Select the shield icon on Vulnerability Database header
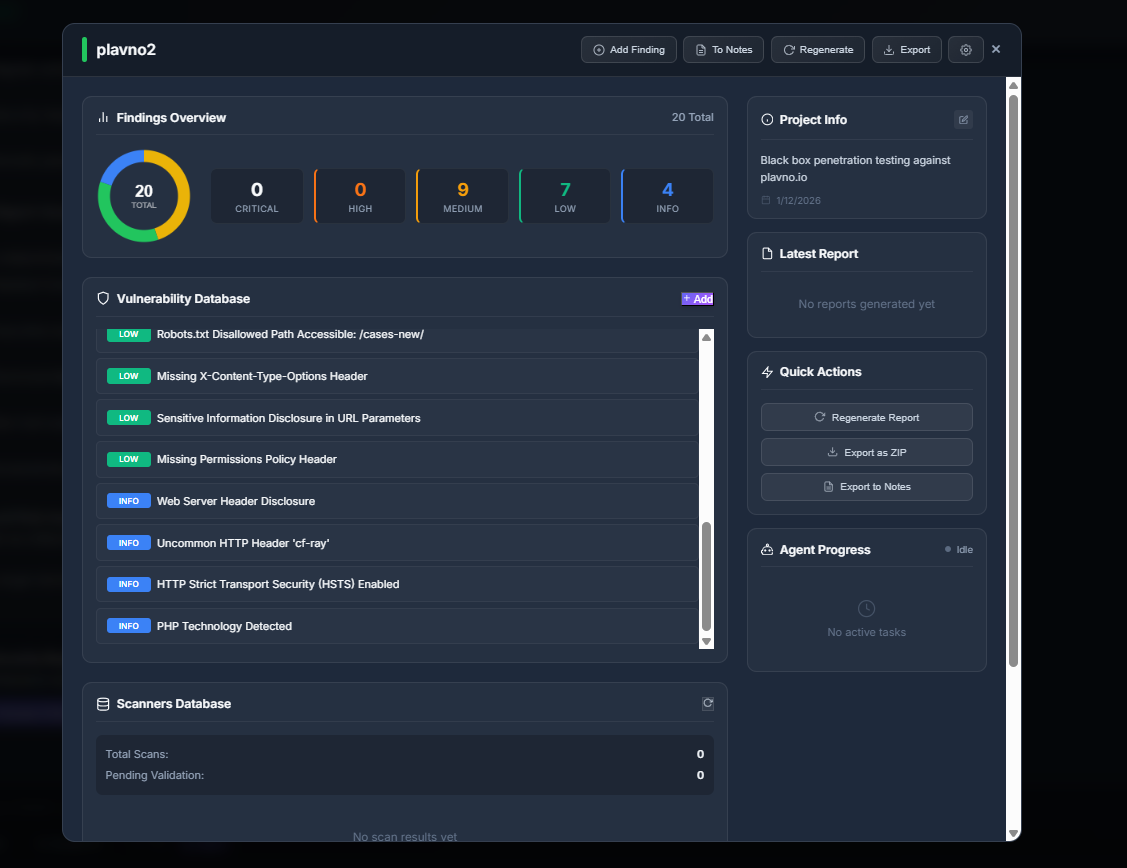1127x868 pixels. coord(103,298)
